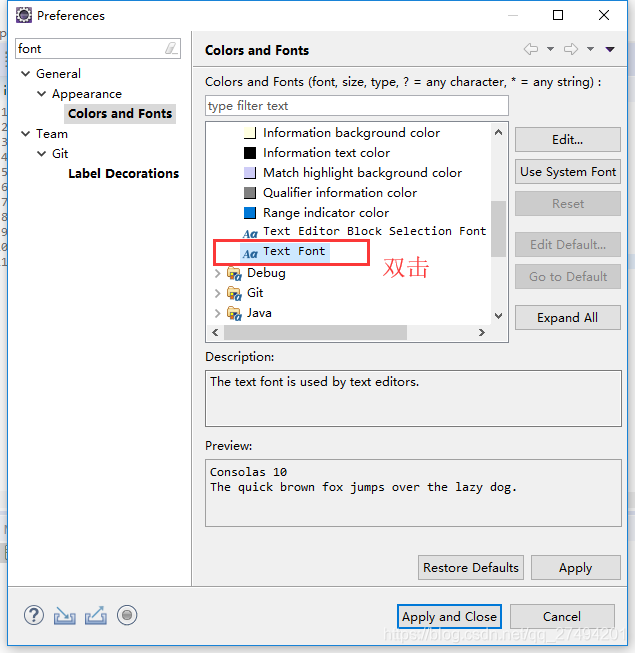Select the Team tree item

(52, 134)
